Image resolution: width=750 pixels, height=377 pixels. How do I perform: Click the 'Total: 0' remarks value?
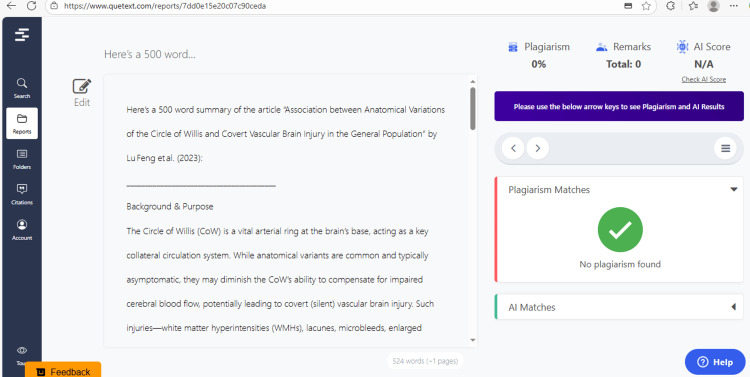click(623, 64)
